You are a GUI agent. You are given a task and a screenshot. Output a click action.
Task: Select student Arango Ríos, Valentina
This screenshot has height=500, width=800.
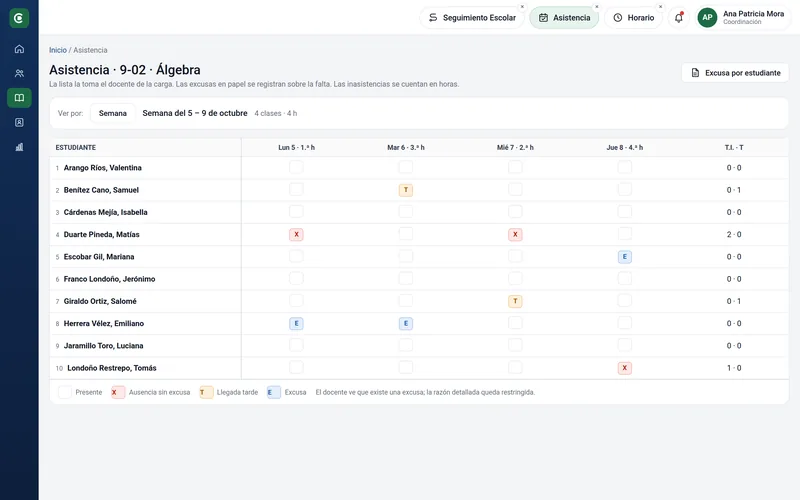click(103, 168)
